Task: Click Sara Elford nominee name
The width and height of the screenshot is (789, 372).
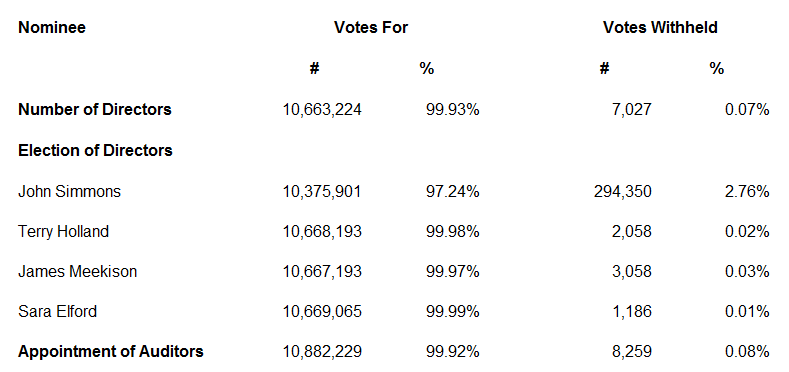Action: coord(57,312)
